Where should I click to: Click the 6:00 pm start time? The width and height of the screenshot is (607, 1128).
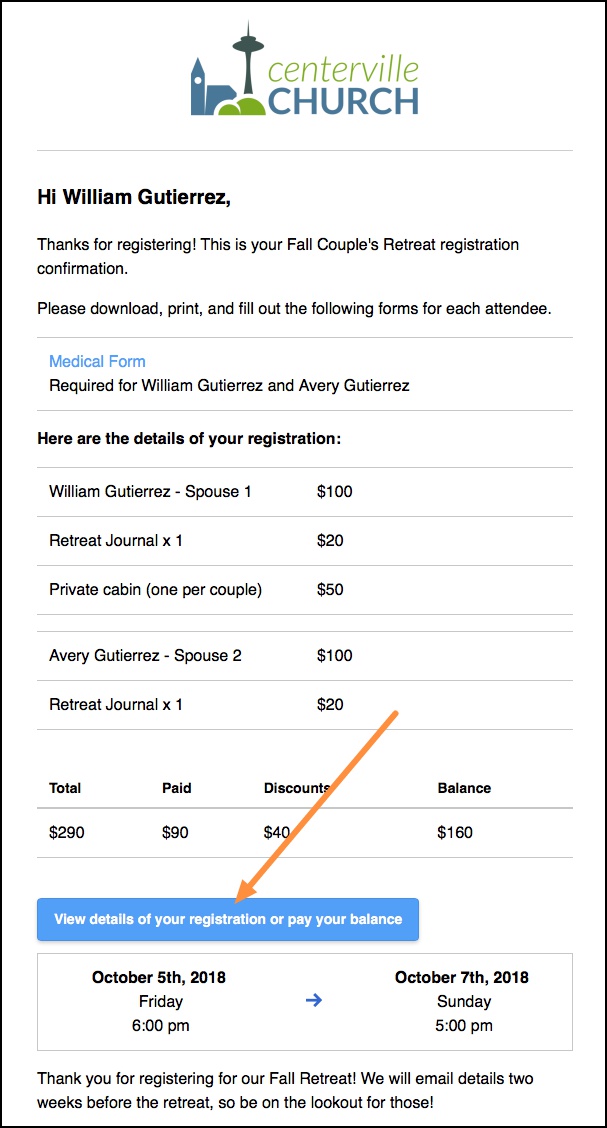click(160, 1025)
